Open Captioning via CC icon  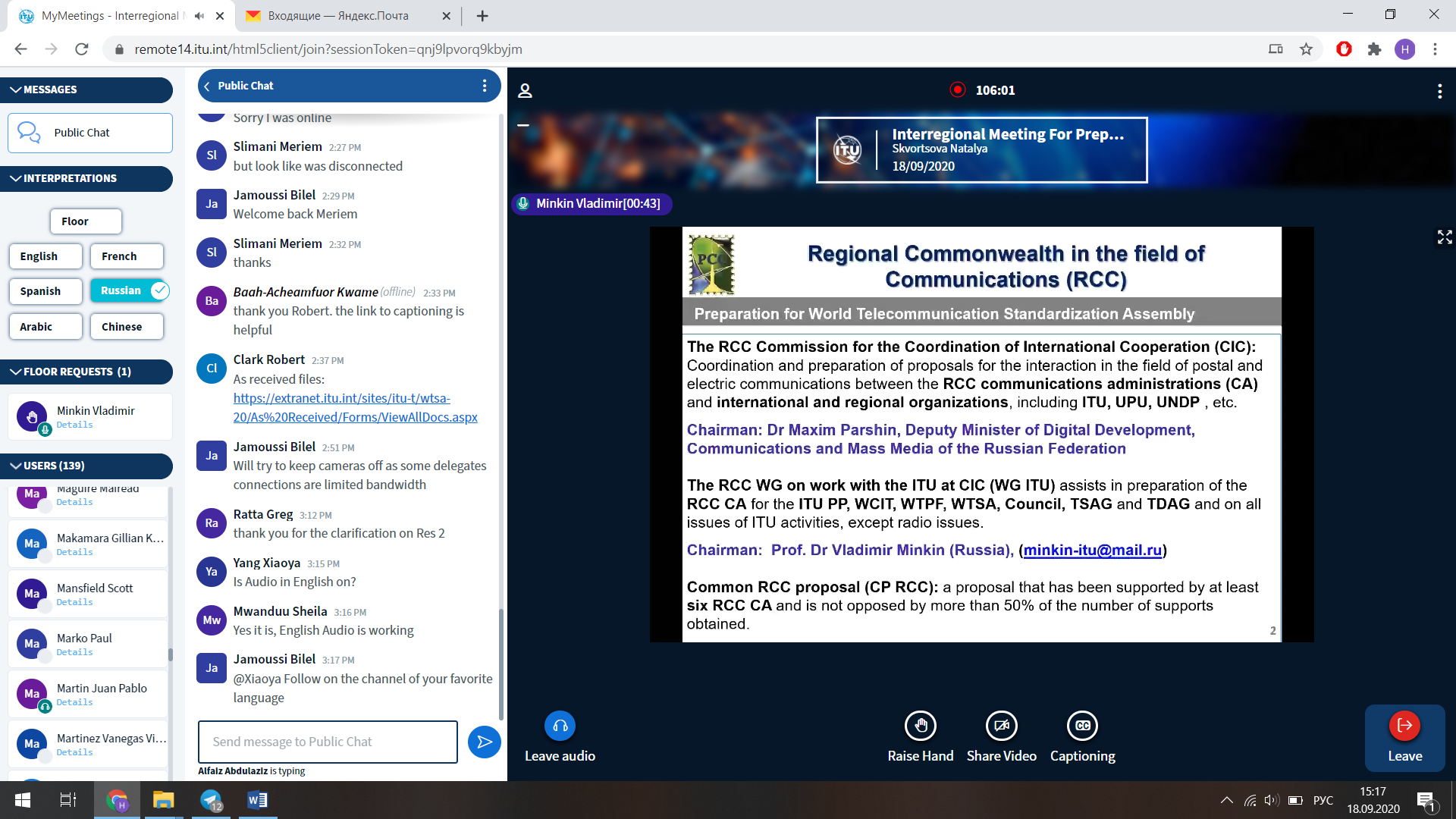pyautogui.click(x=1082, y=726)
